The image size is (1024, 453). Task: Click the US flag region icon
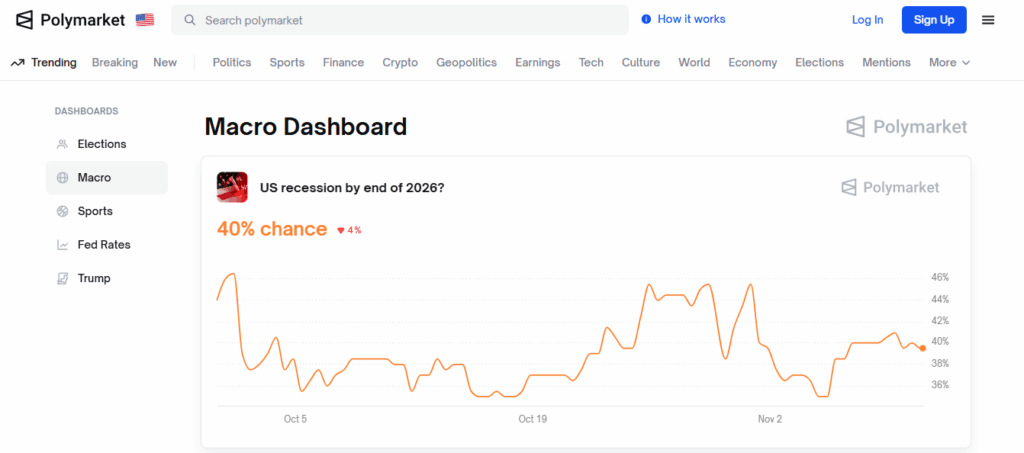point(145,20)
